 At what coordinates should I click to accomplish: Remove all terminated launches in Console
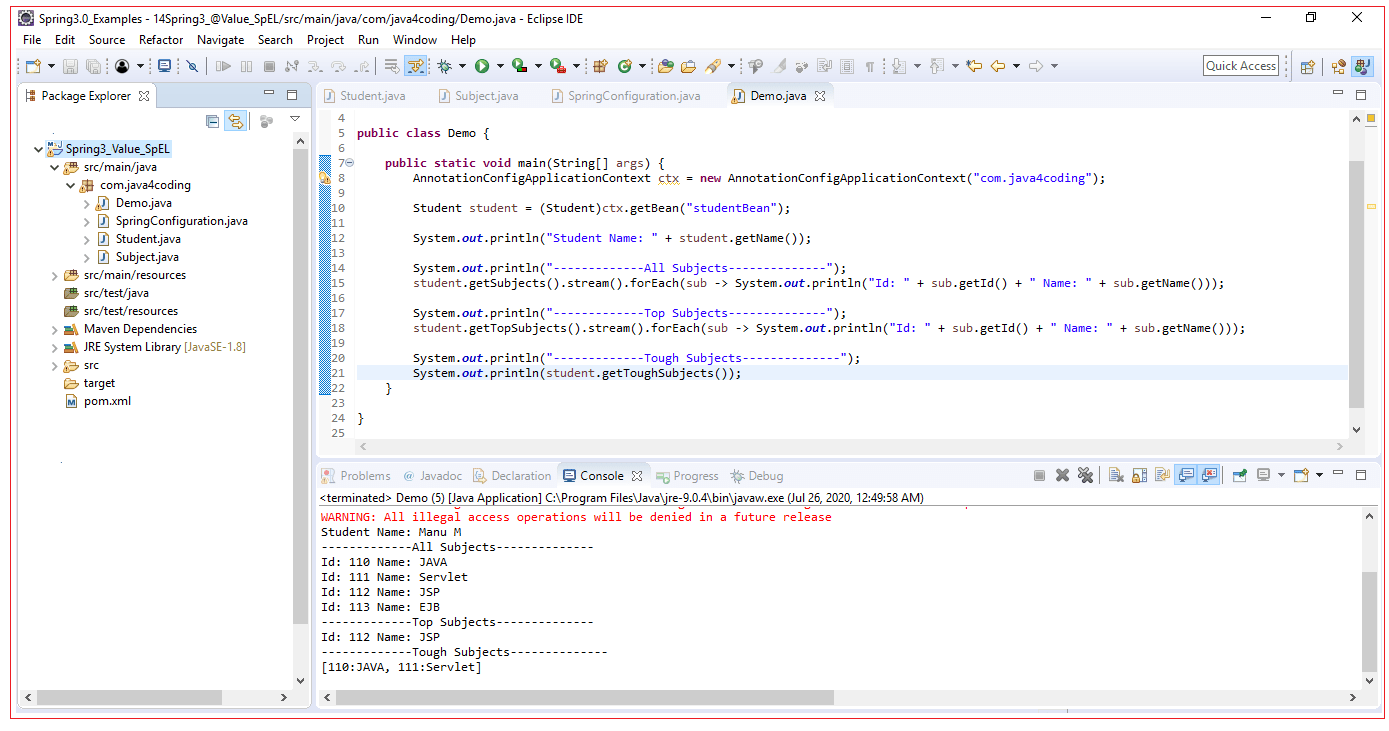[x=1085, y=474]
